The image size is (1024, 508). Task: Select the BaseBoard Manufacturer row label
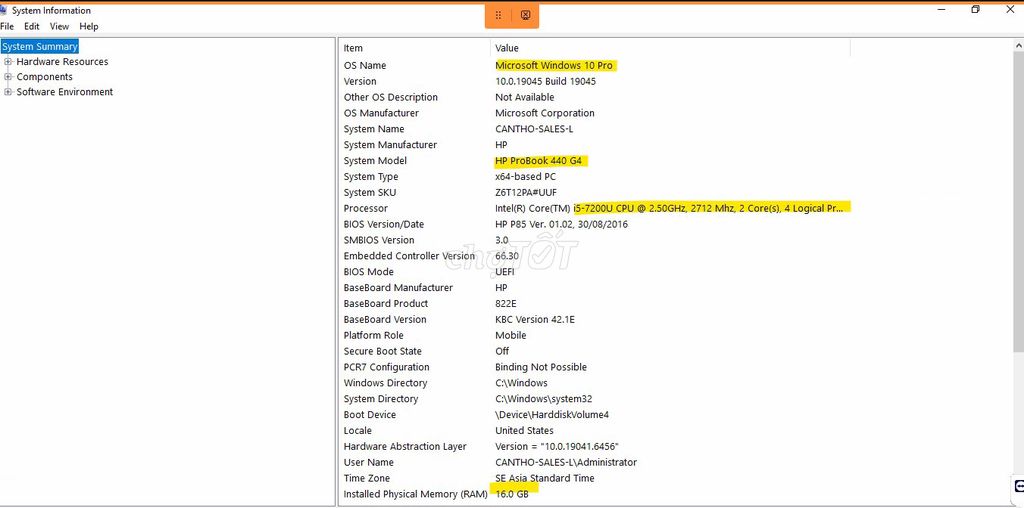398,287
